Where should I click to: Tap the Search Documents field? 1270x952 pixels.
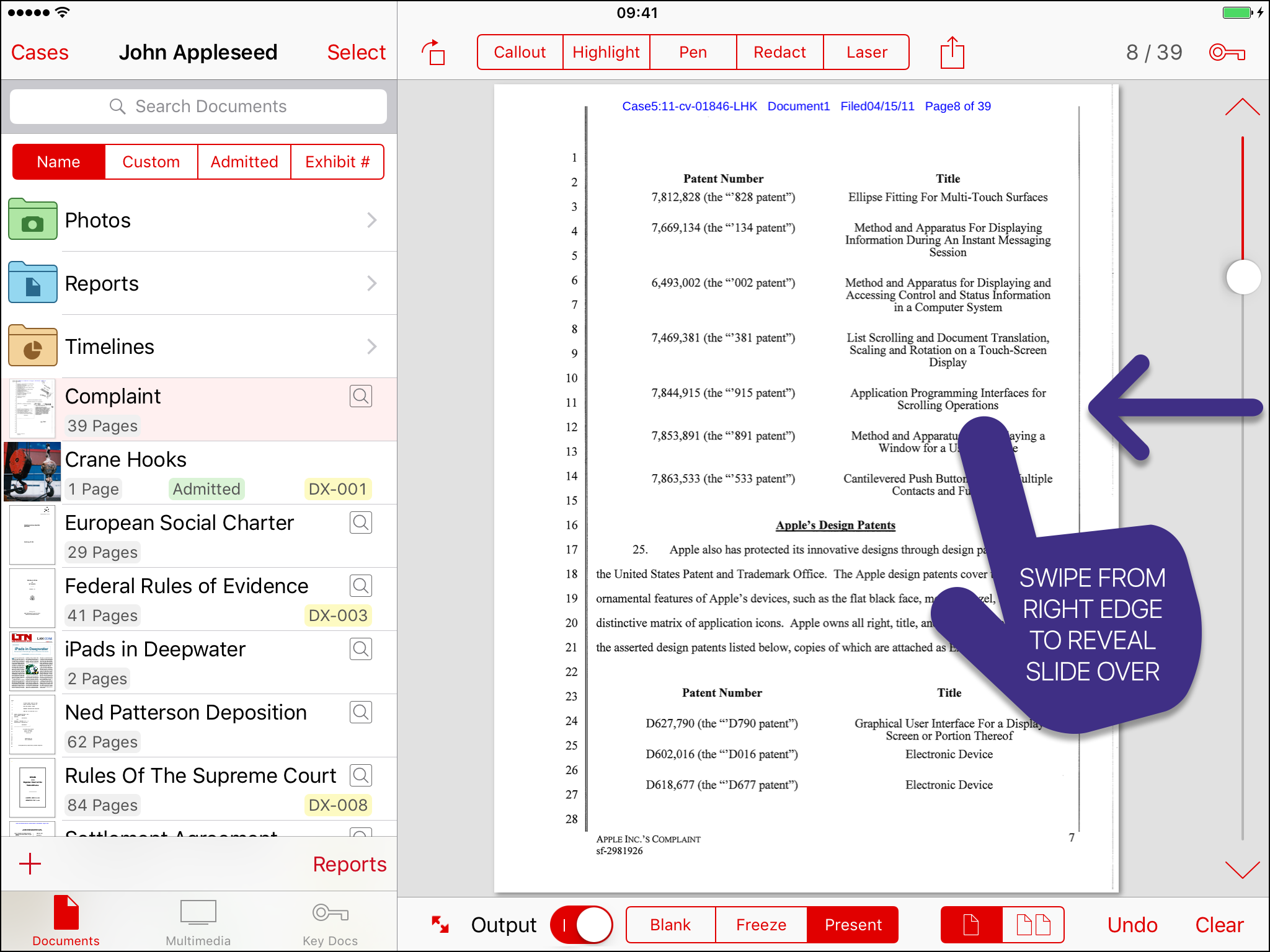[198, 107]
